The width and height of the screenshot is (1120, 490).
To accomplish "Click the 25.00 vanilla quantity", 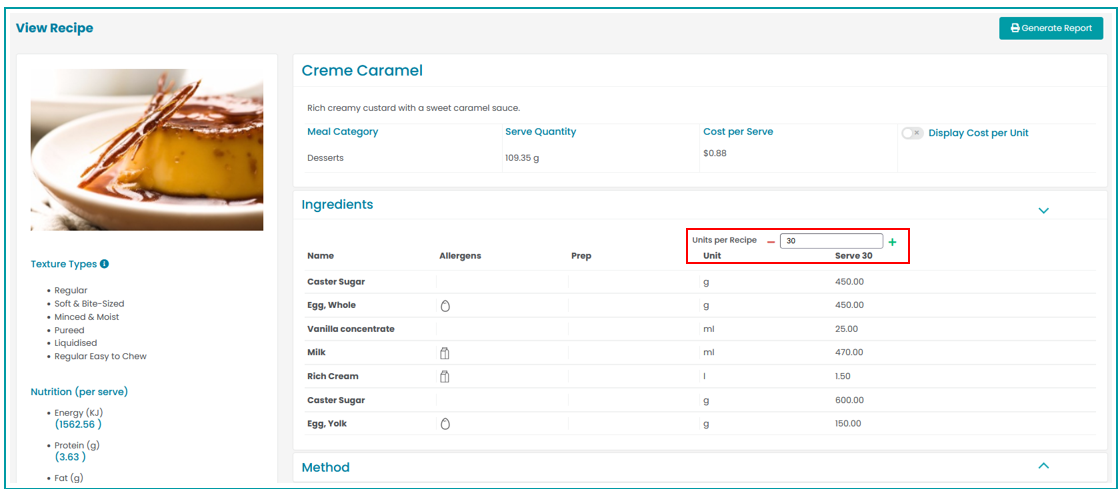I will [x=846, y=329].
